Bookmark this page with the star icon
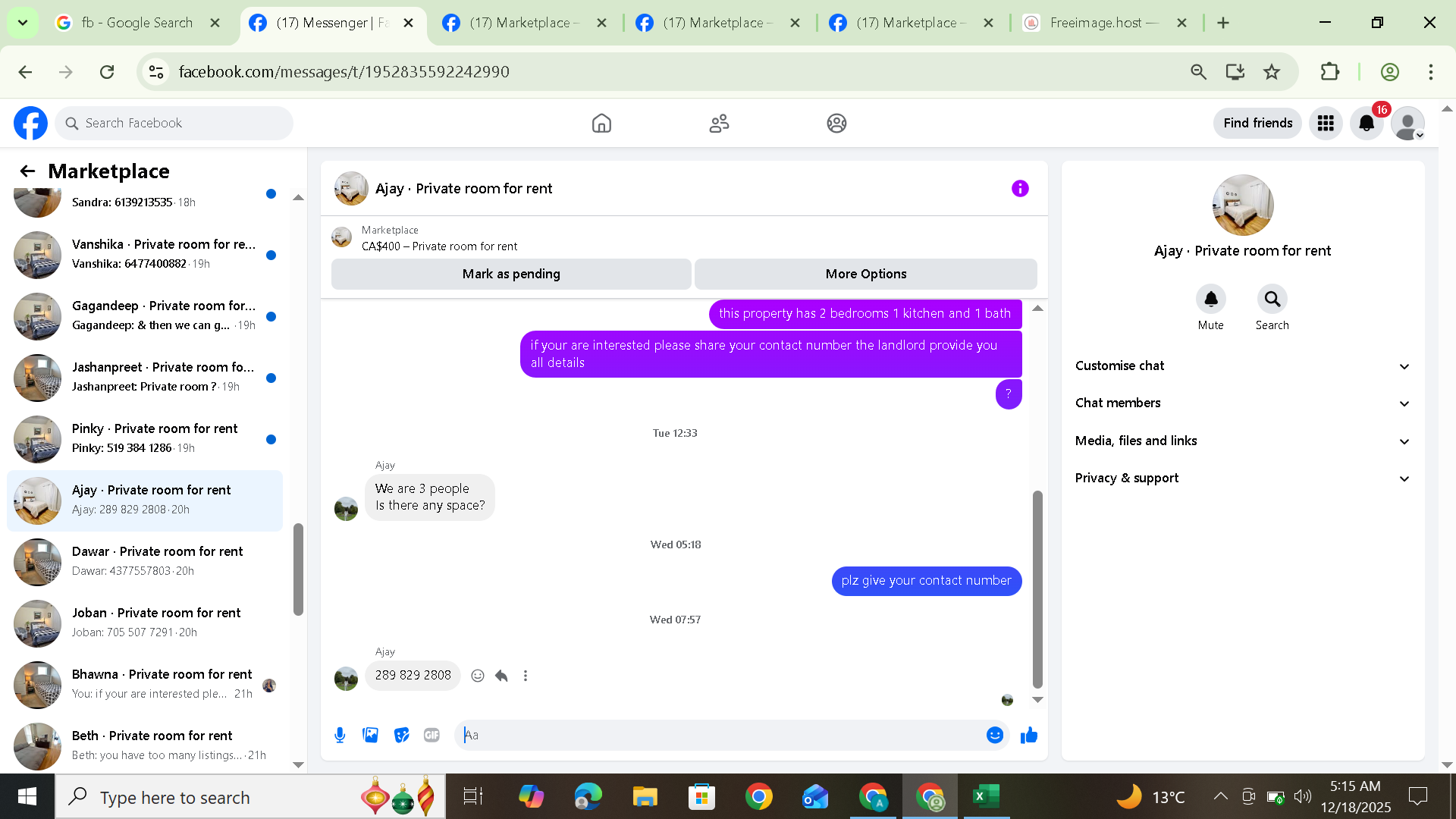 pos(1272,72)
